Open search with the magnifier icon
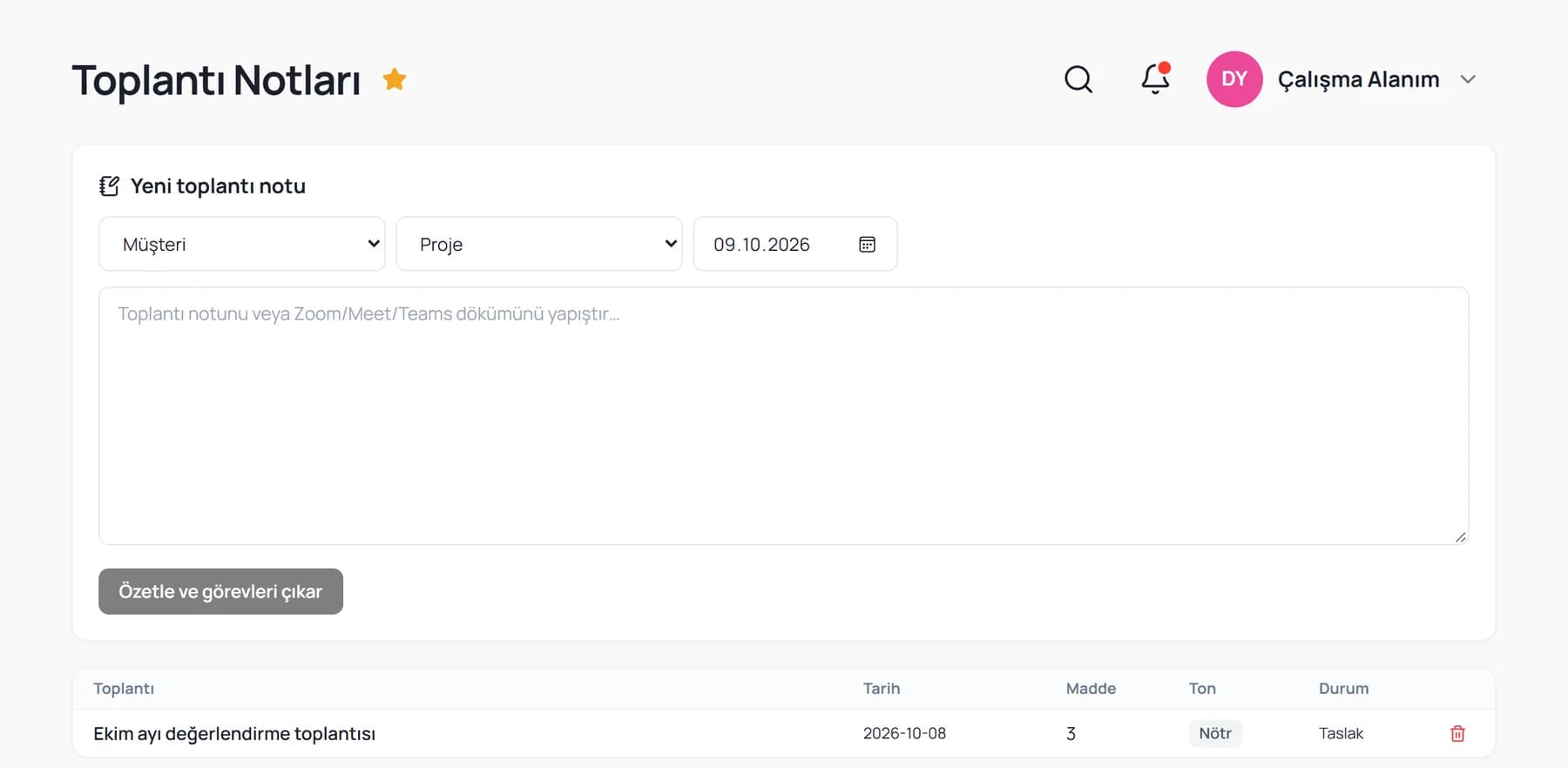Viewport: 1568px width, 768px height. coord(1078,79)
